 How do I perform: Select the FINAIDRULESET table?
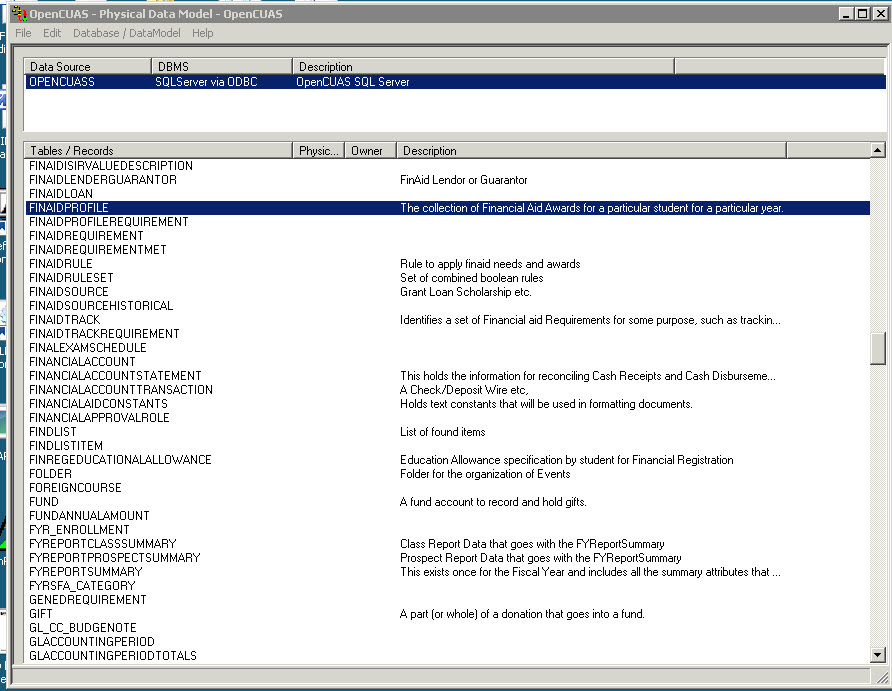[x=71, y=278]
